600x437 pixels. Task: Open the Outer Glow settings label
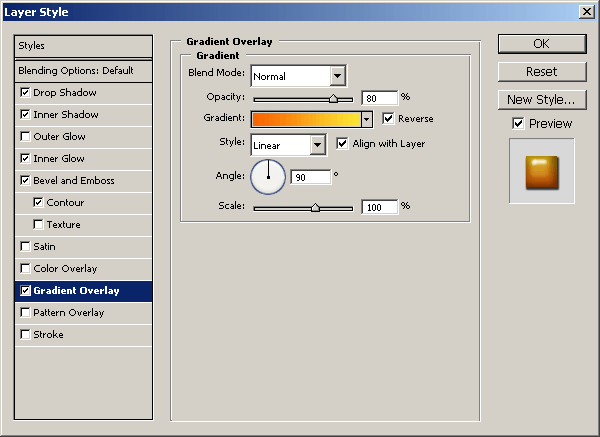pos(59,137)
